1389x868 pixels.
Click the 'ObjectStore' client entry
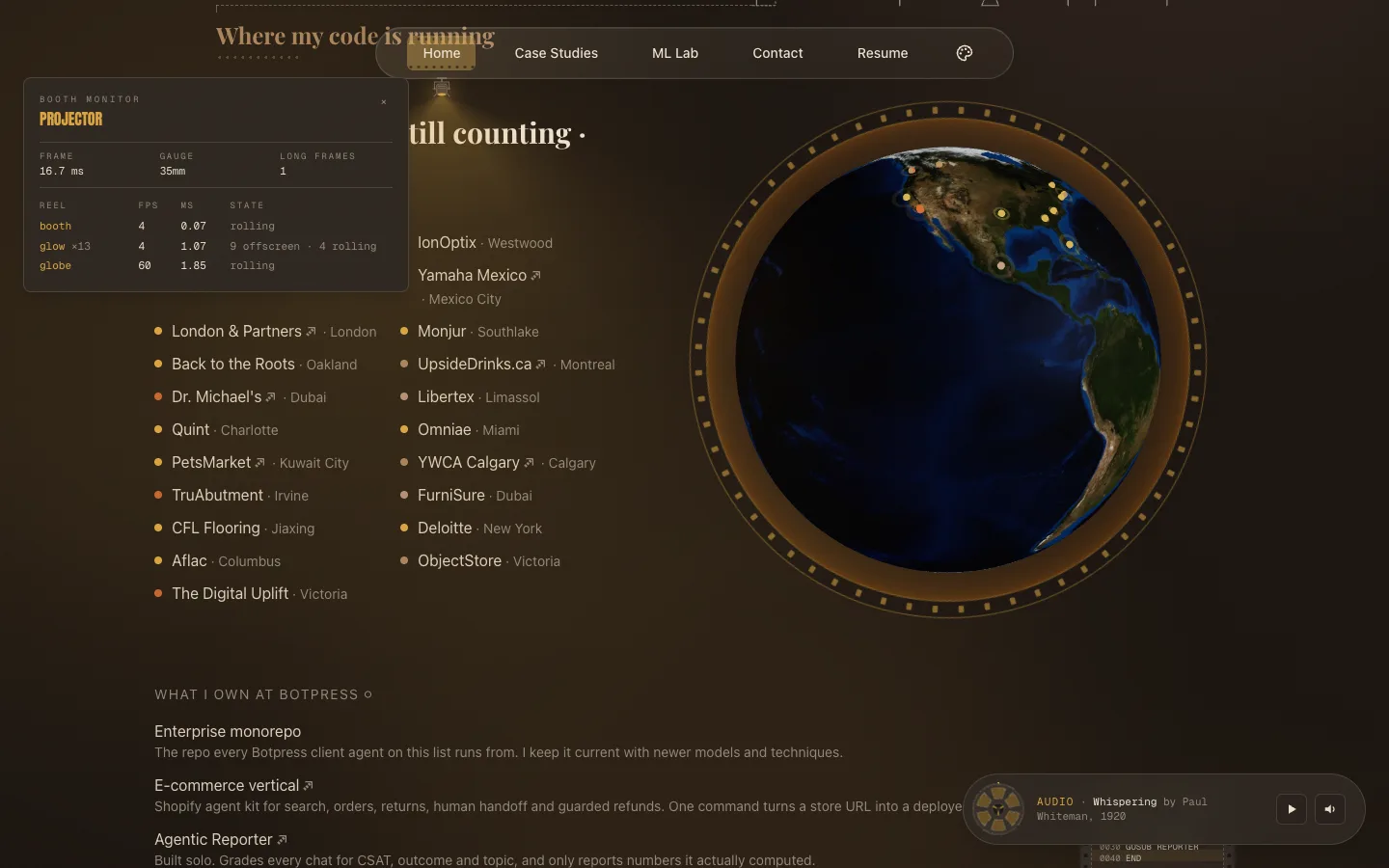tap(480, 561)
